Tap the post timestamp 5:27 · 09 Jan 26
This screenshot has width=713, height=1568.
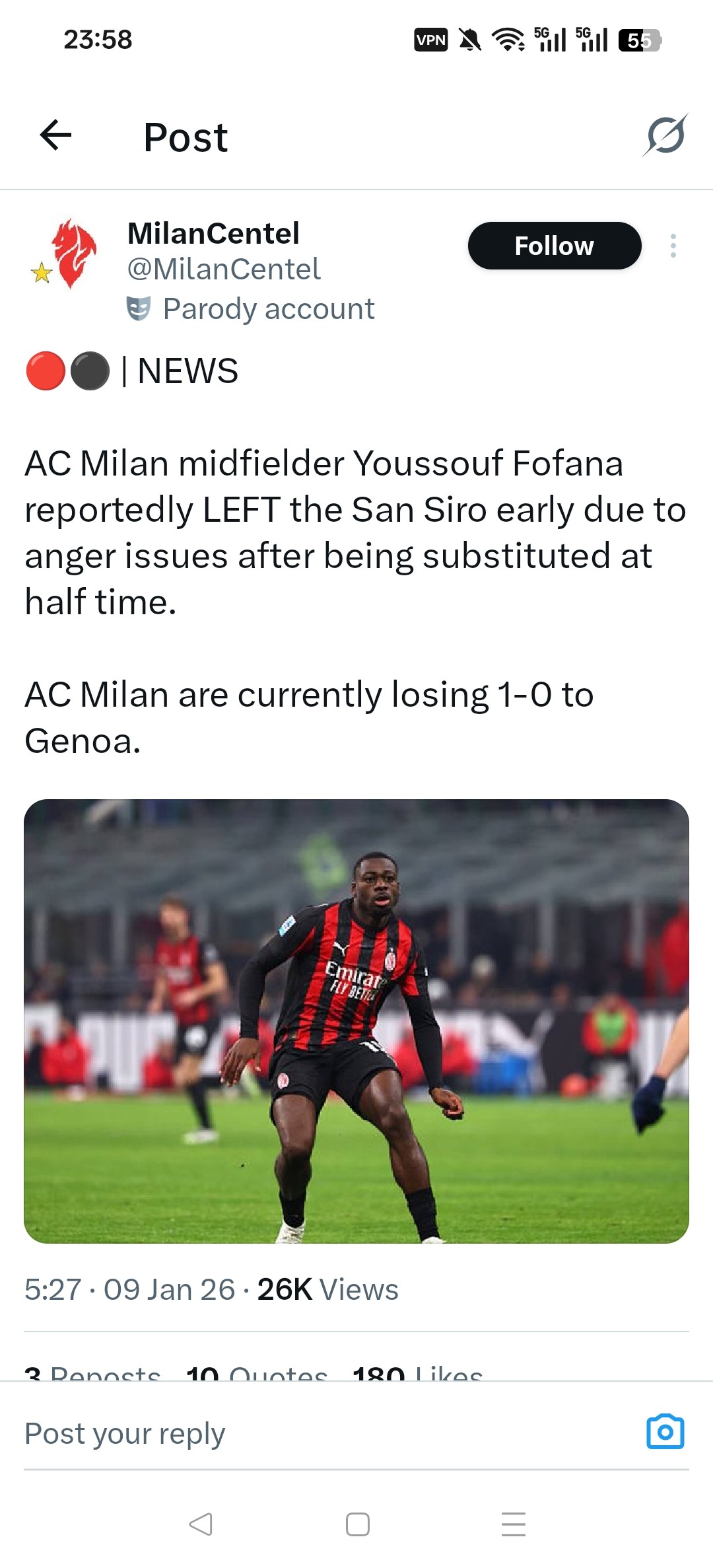129,1289
